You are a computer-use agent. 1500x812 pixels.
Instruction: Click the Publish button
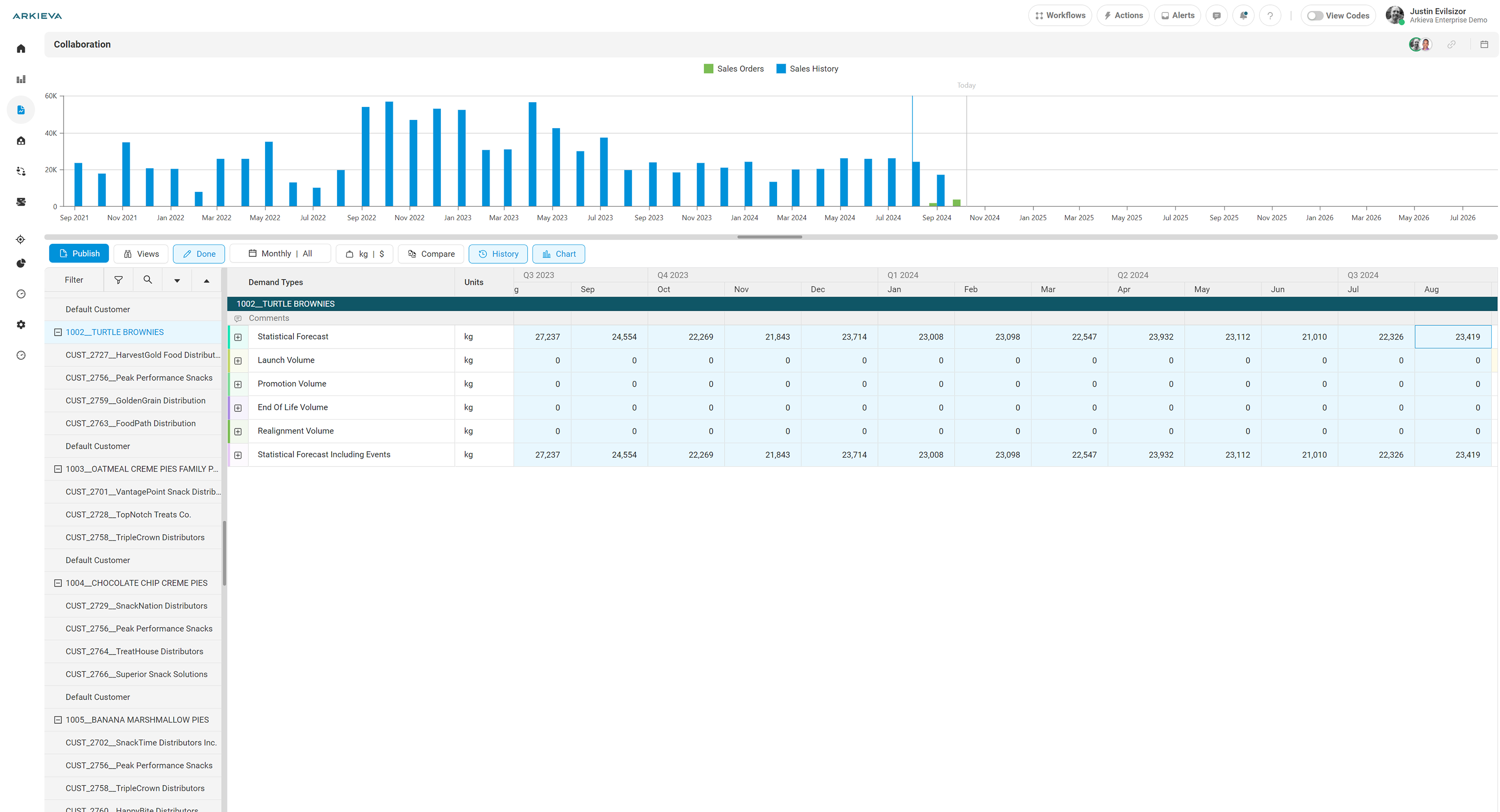coord(79,254)
